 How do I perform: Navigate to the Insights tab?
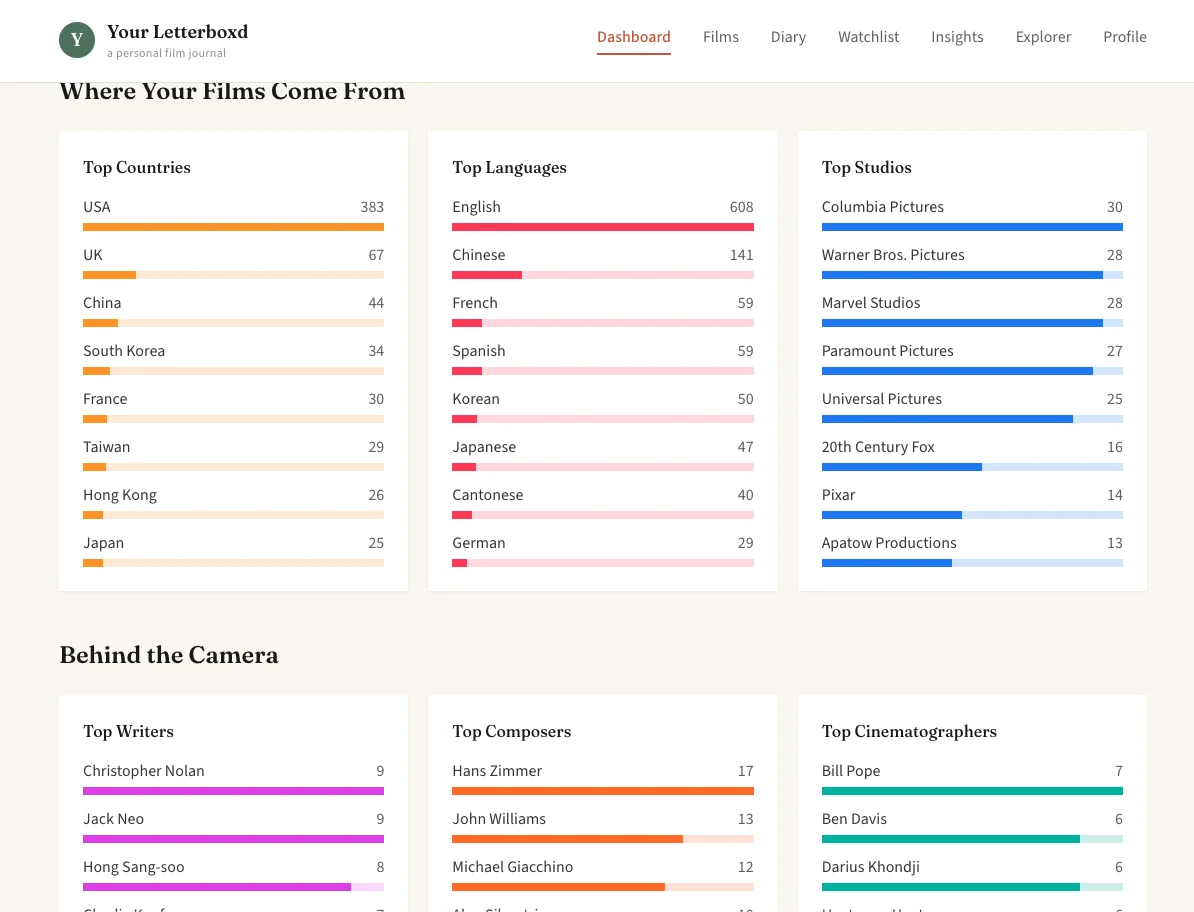(957, 37)
